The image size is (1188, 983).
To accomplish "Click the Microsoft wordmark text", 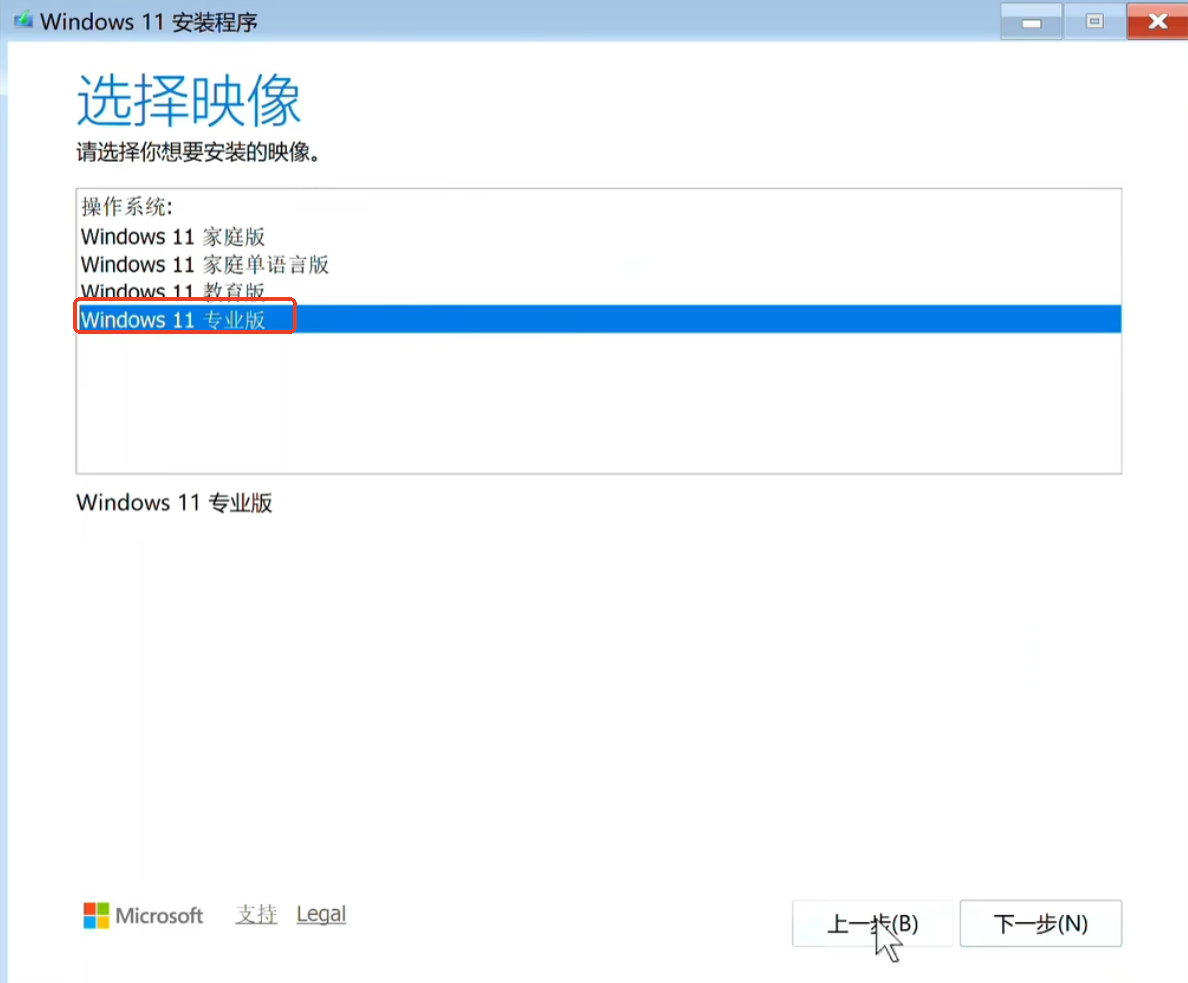I will tap(159, 915).
